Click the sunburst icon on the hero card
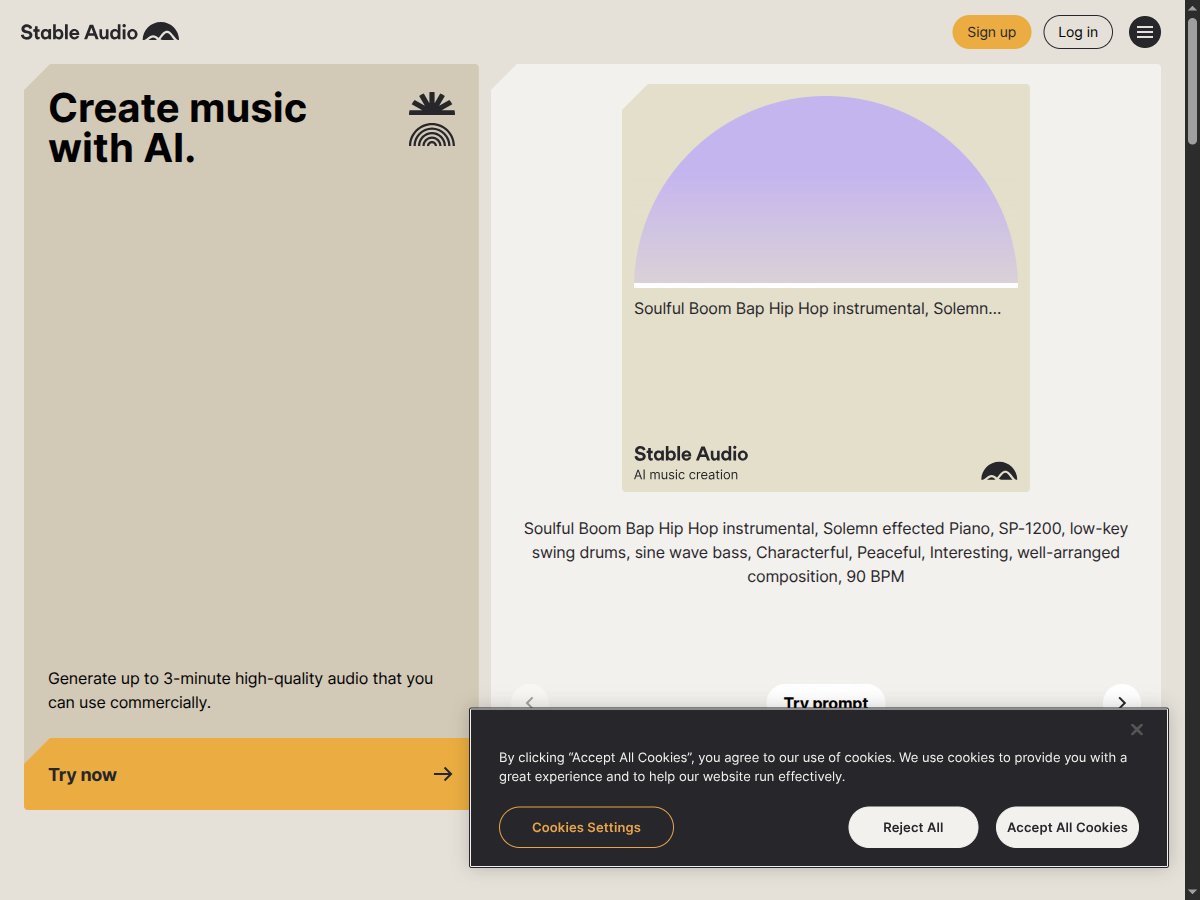The width and height of the screenshot is (1200, 900). 432,103
